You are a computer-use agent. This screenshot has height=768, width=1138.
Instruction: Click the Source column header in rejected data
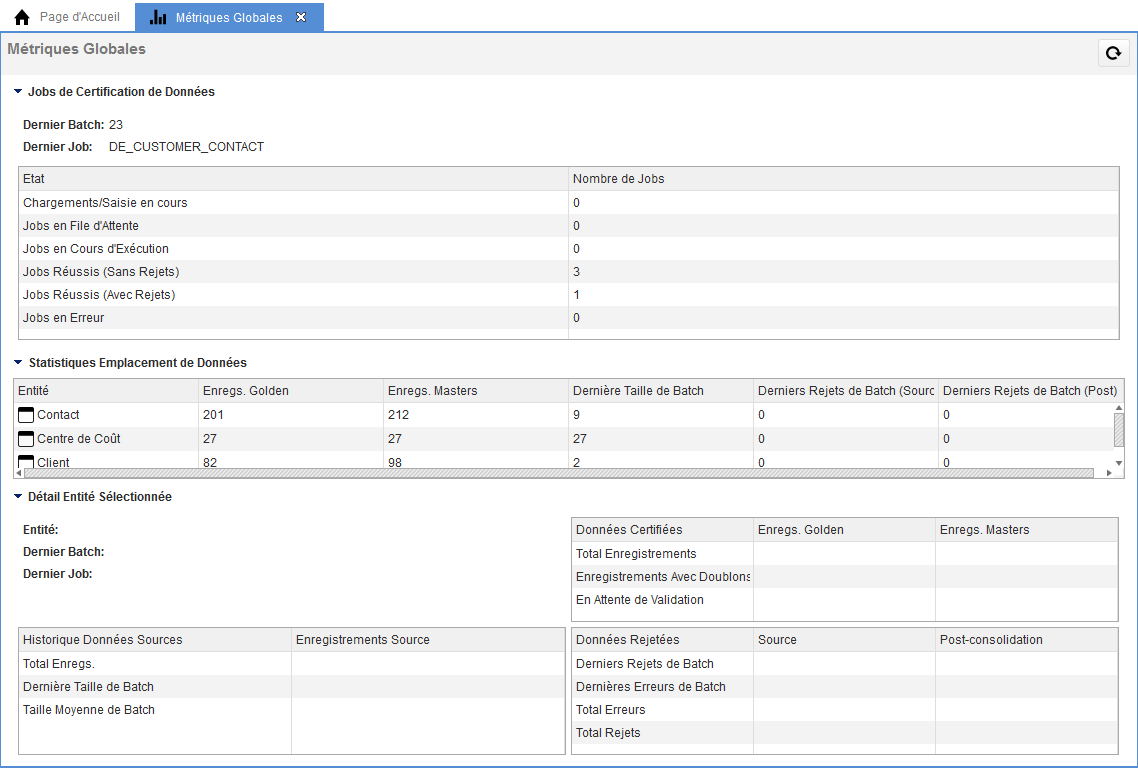coord(845,640)
